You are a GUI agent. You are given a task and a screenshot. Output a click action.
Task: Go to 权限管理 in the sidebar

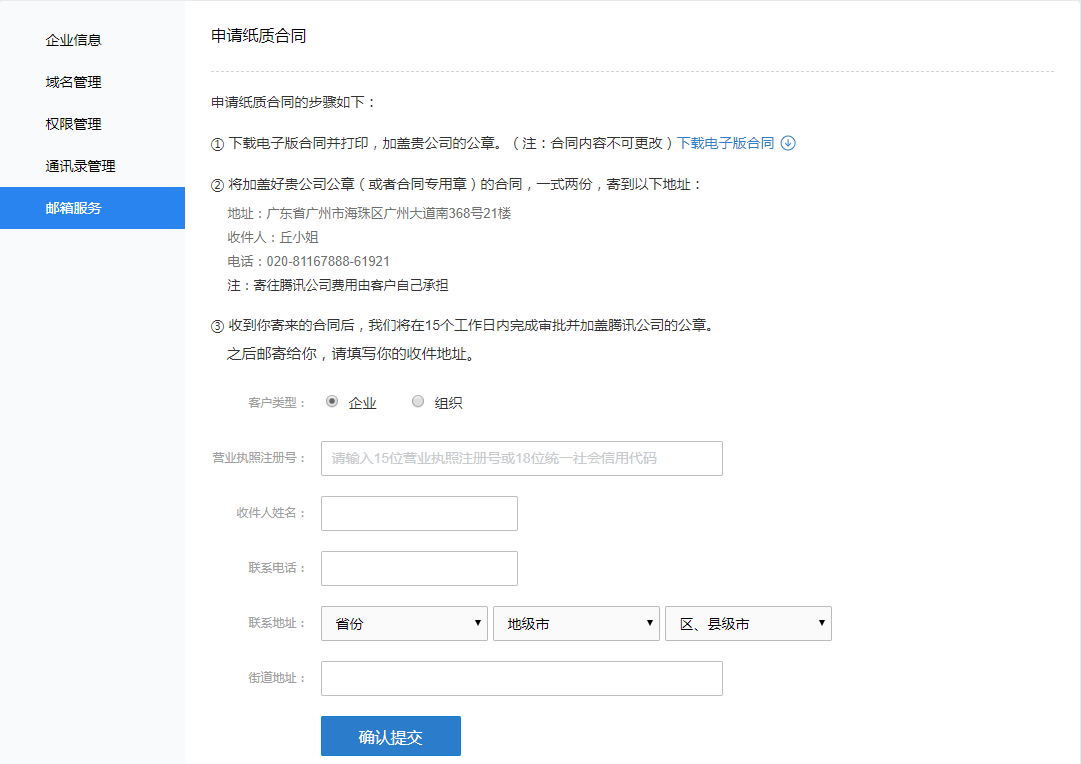click(73, 124)
